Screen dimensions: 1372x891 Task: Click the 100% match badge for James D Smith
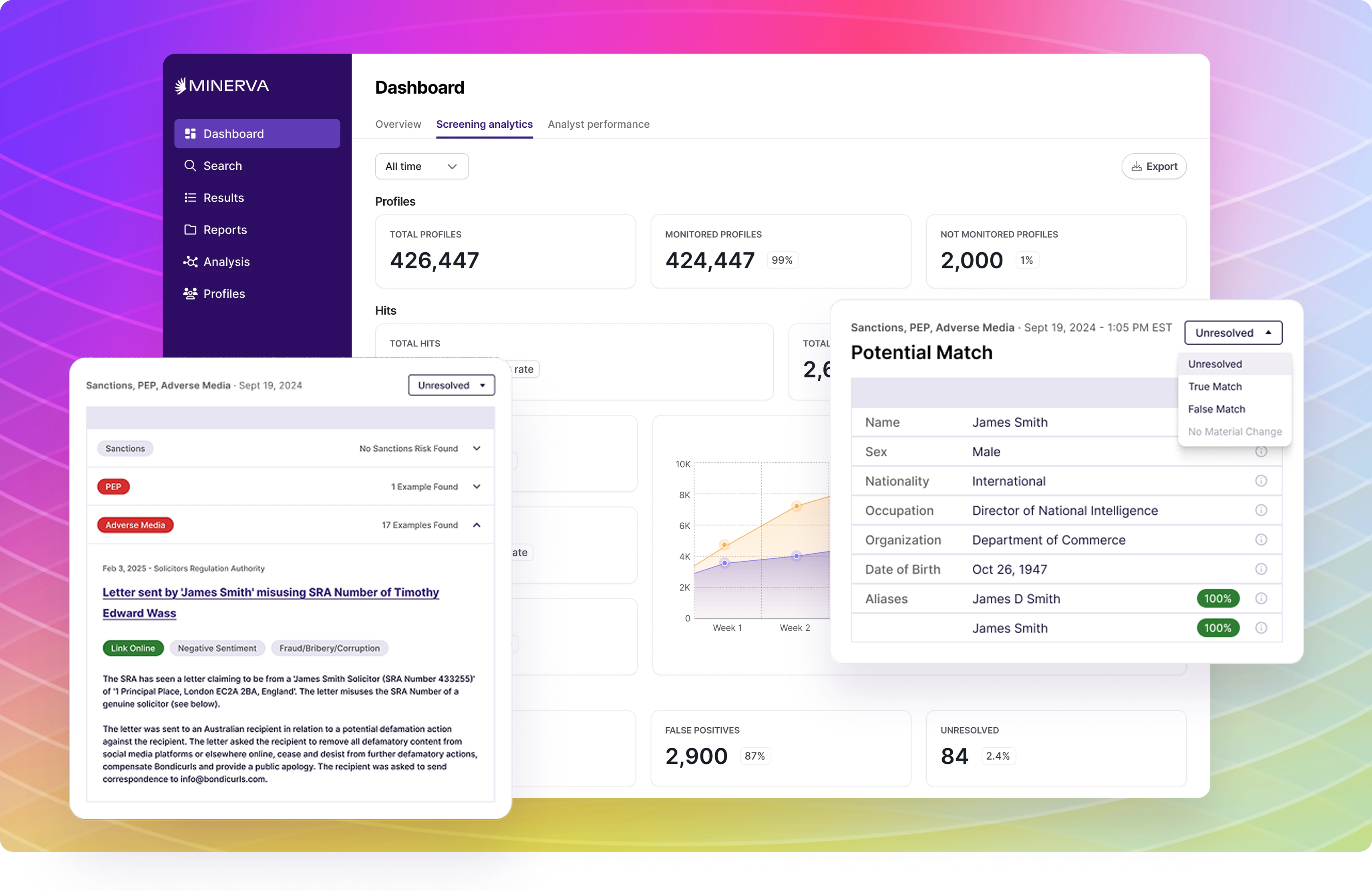[1217, 599]
